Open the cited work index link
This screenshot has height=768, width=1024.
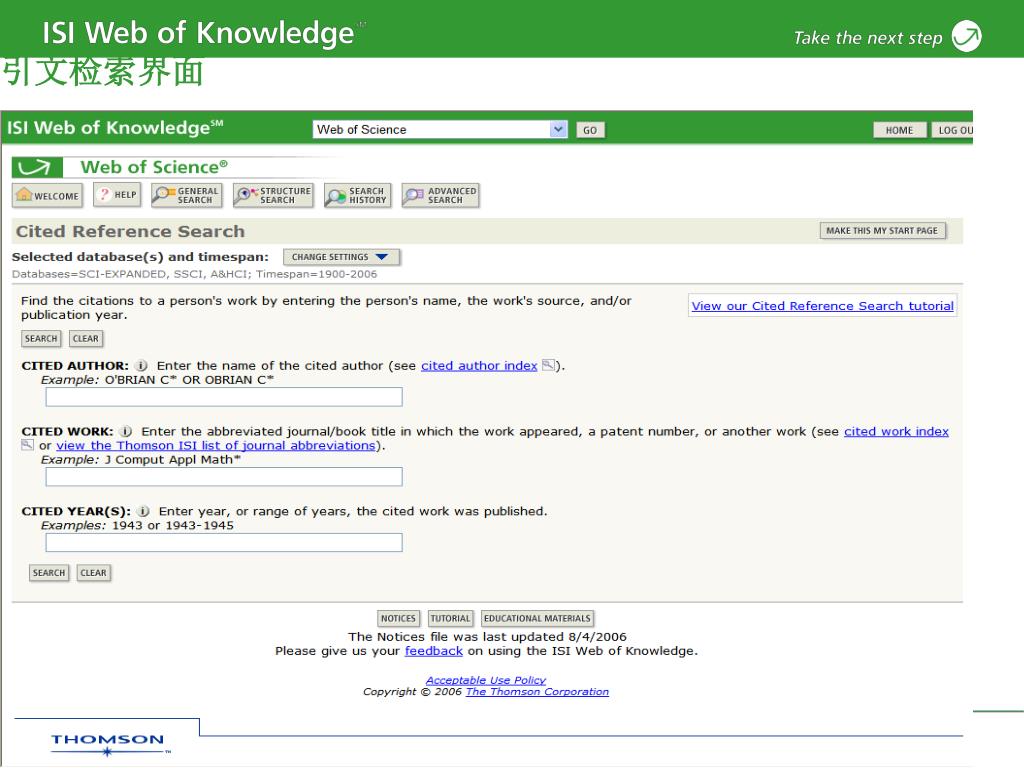tap(896, 432)
